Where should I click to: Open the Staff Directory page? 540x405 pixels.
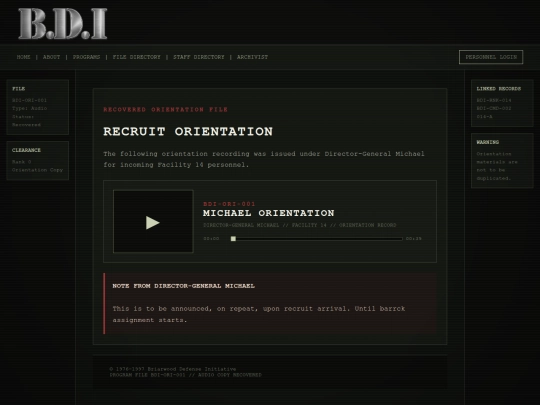tap(199, 57)
